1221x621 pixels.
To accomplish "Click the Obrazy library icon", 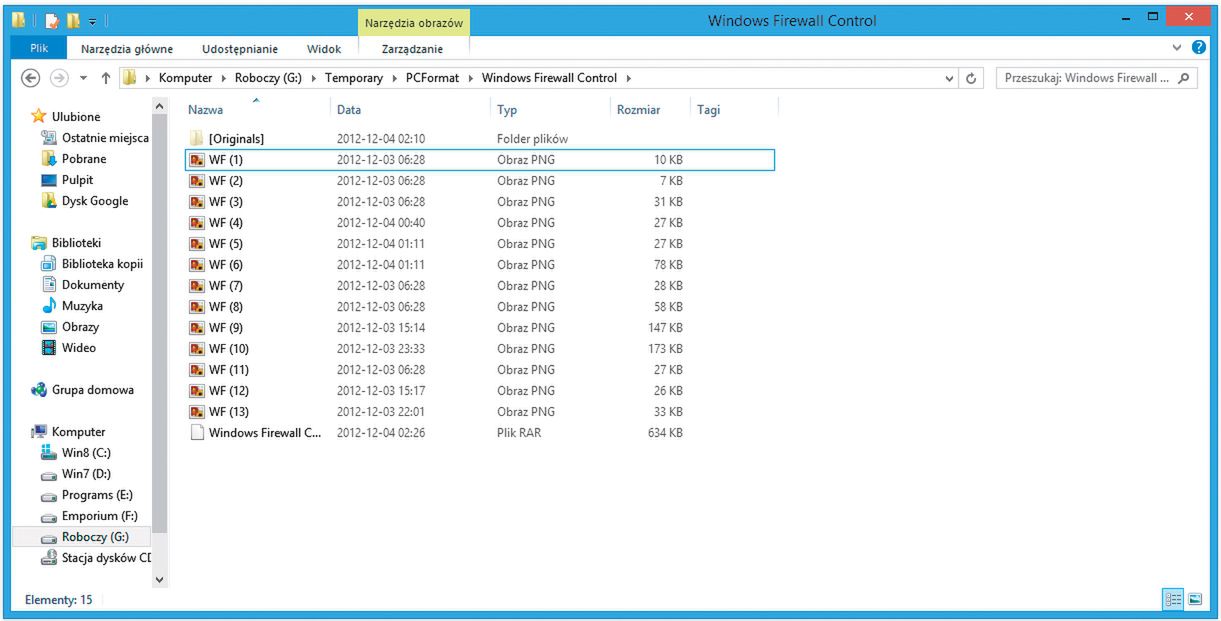I will pyautogui.click(x=49, y=327).
